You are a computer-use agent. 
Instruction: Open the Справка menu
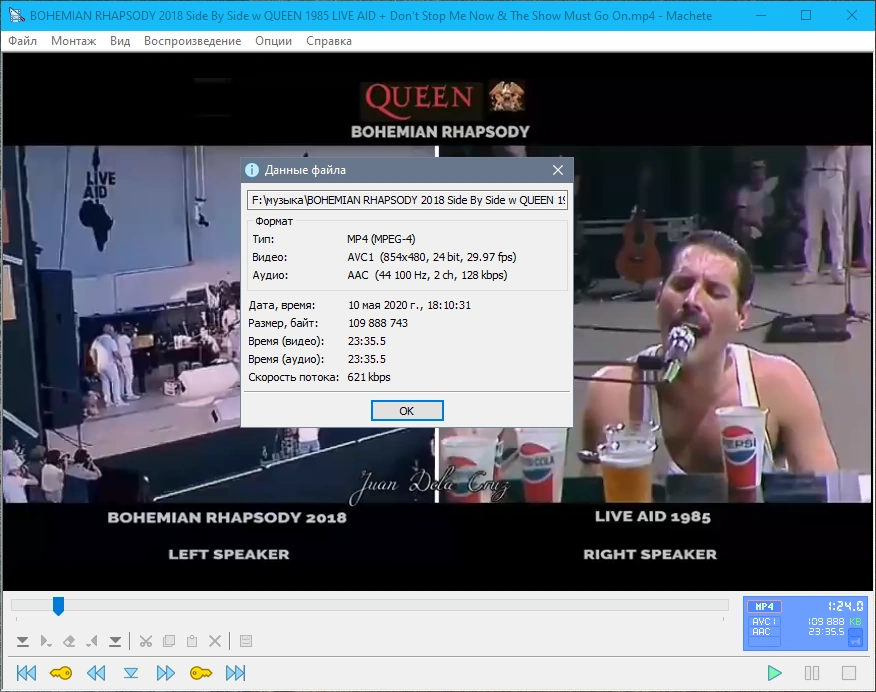point(328,41)
